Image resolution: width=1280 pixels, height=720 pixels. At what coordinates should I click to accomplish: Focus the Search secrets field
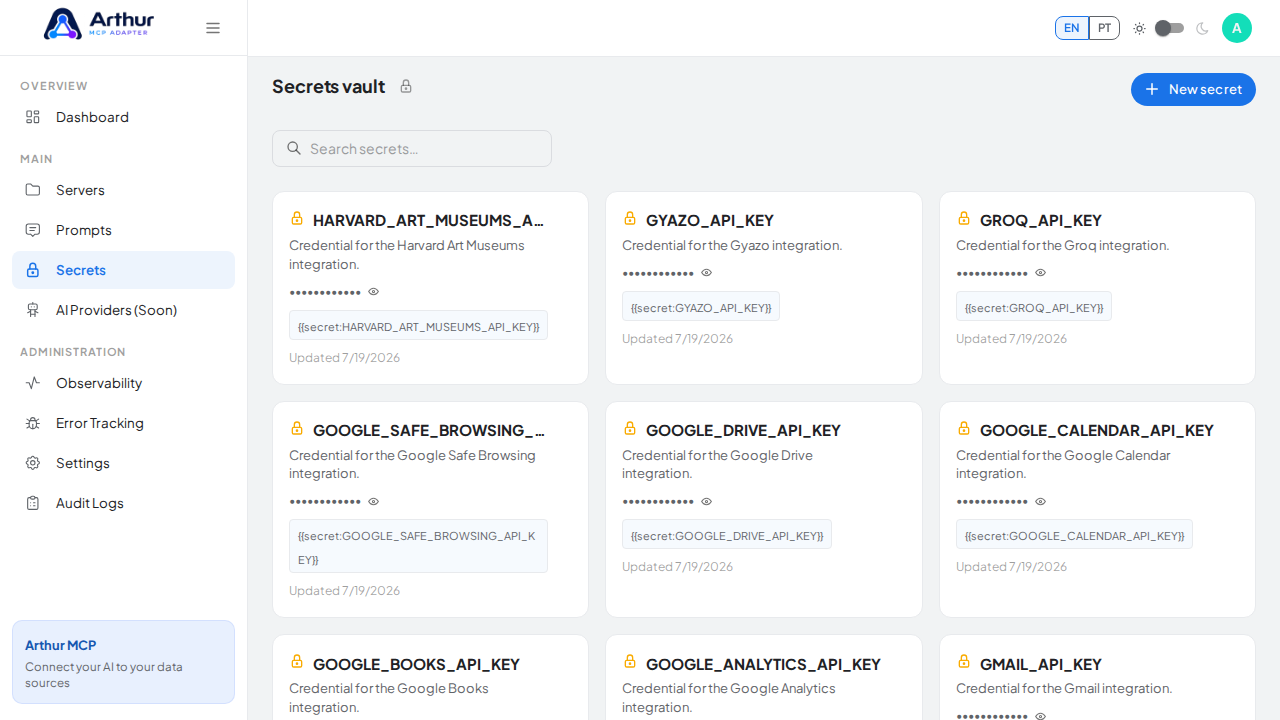[412, 148]
